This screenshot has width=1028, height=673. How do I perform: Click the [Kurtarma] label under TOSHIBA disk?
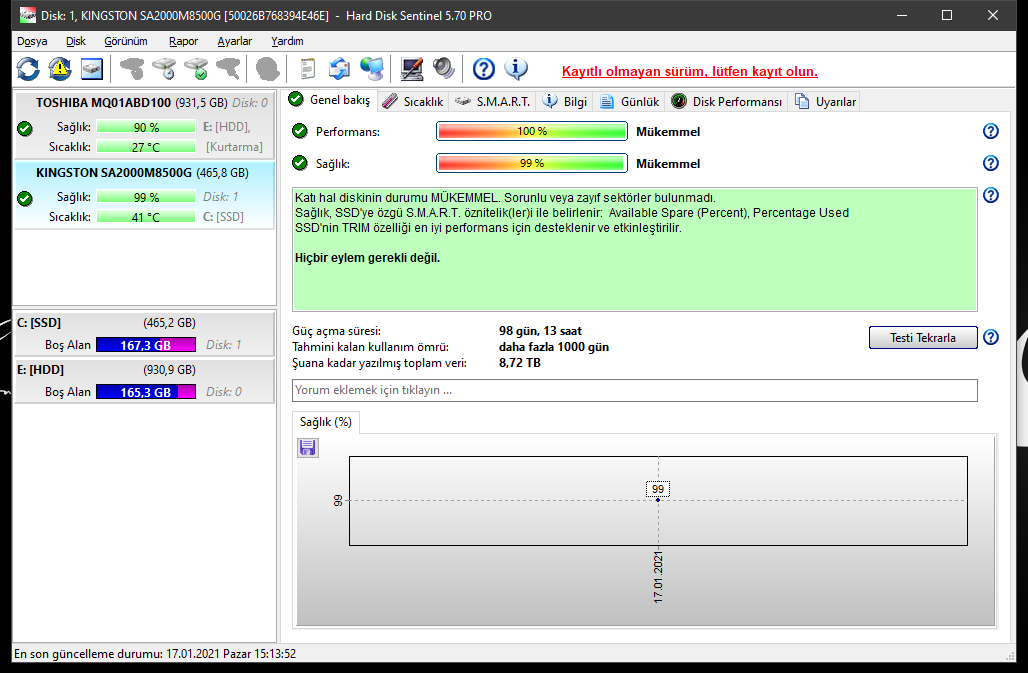234,147
